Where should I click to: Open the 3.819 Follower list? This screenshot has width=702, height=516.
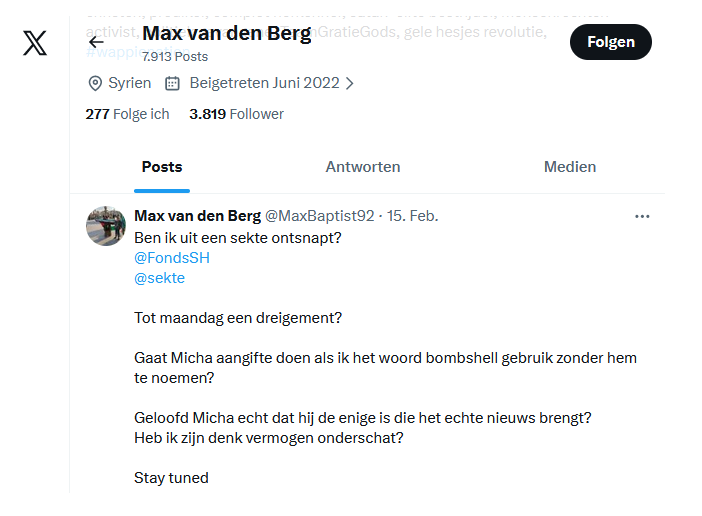click(236, 114)
